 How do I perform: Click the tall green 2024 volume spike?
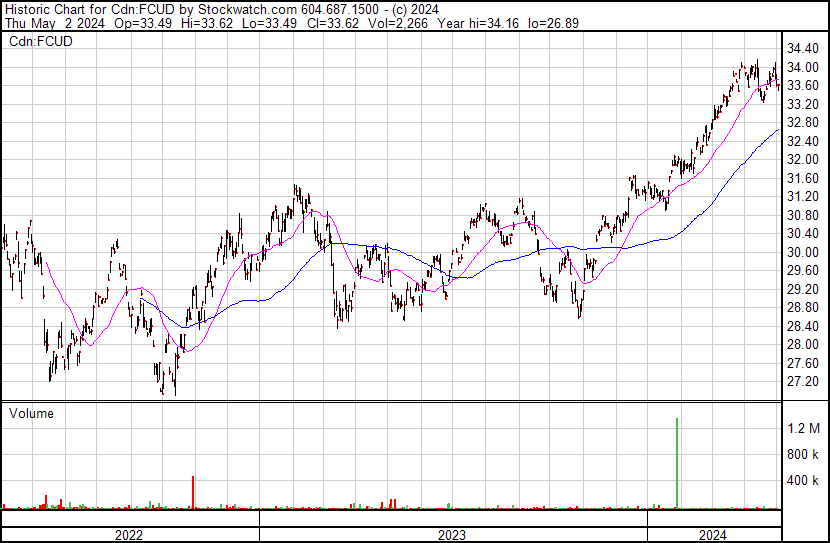[676, 463]
